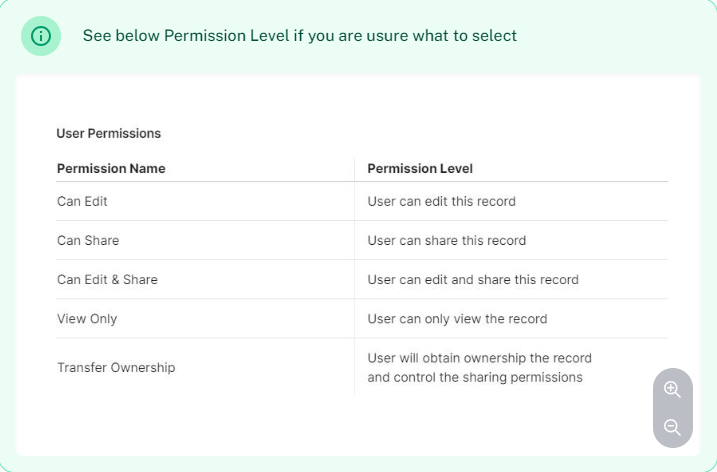Viewport: 717px width, 472px height.
Task: Click 'User will obtain ownership' description text
Action: click(x=480, y=358)
